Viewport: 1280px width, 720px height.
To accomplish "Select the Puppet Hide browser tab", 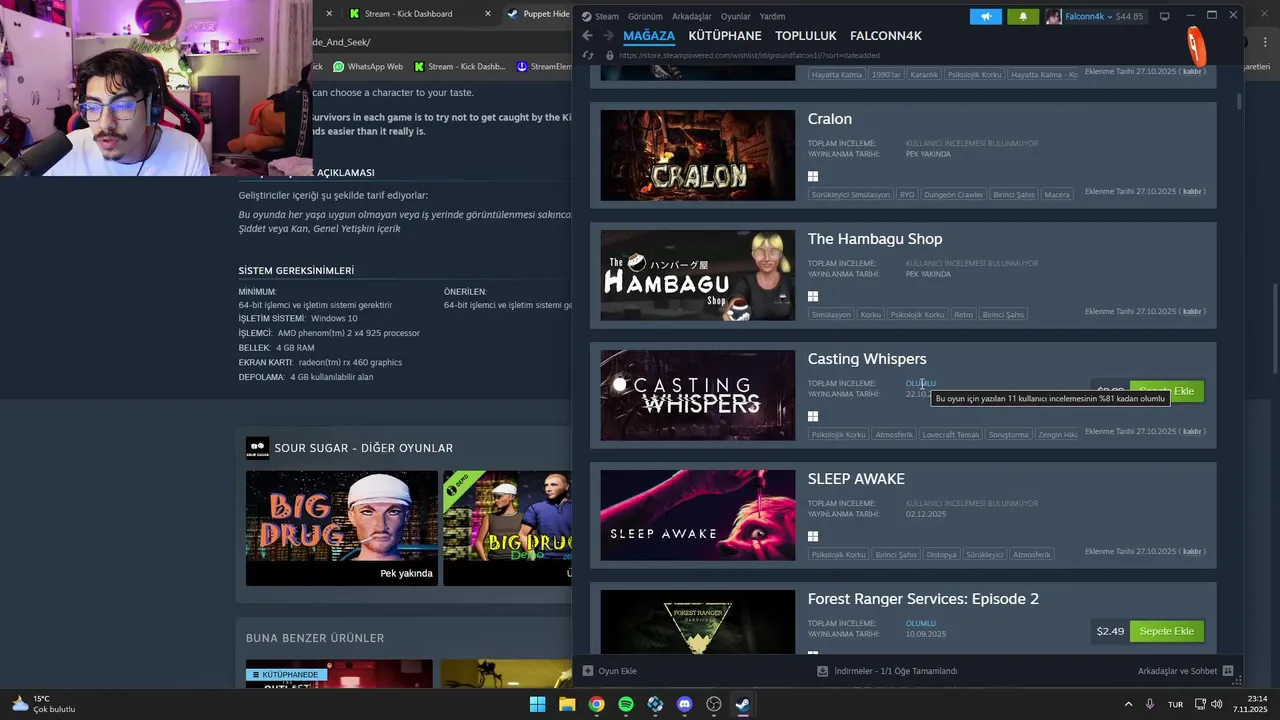I will [538, 14].
